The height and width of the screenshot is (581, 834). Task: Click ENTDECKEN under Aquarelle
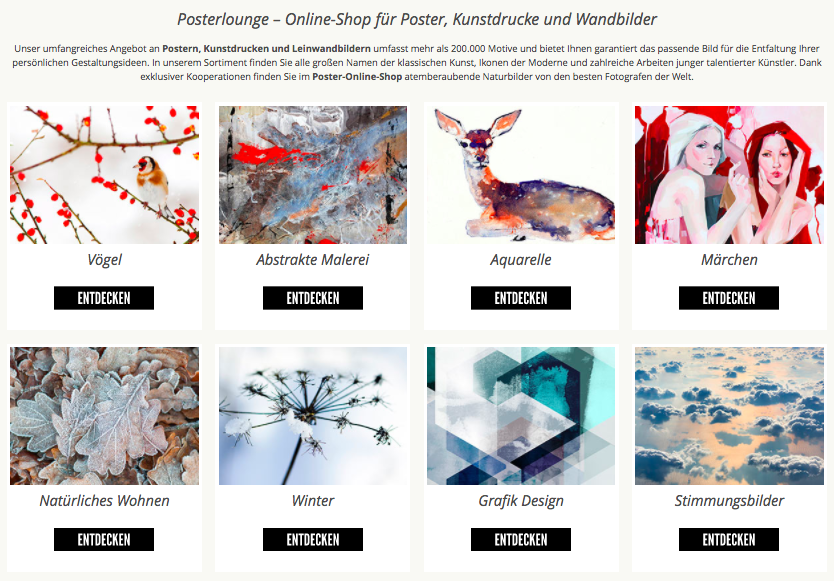[521, 298]
